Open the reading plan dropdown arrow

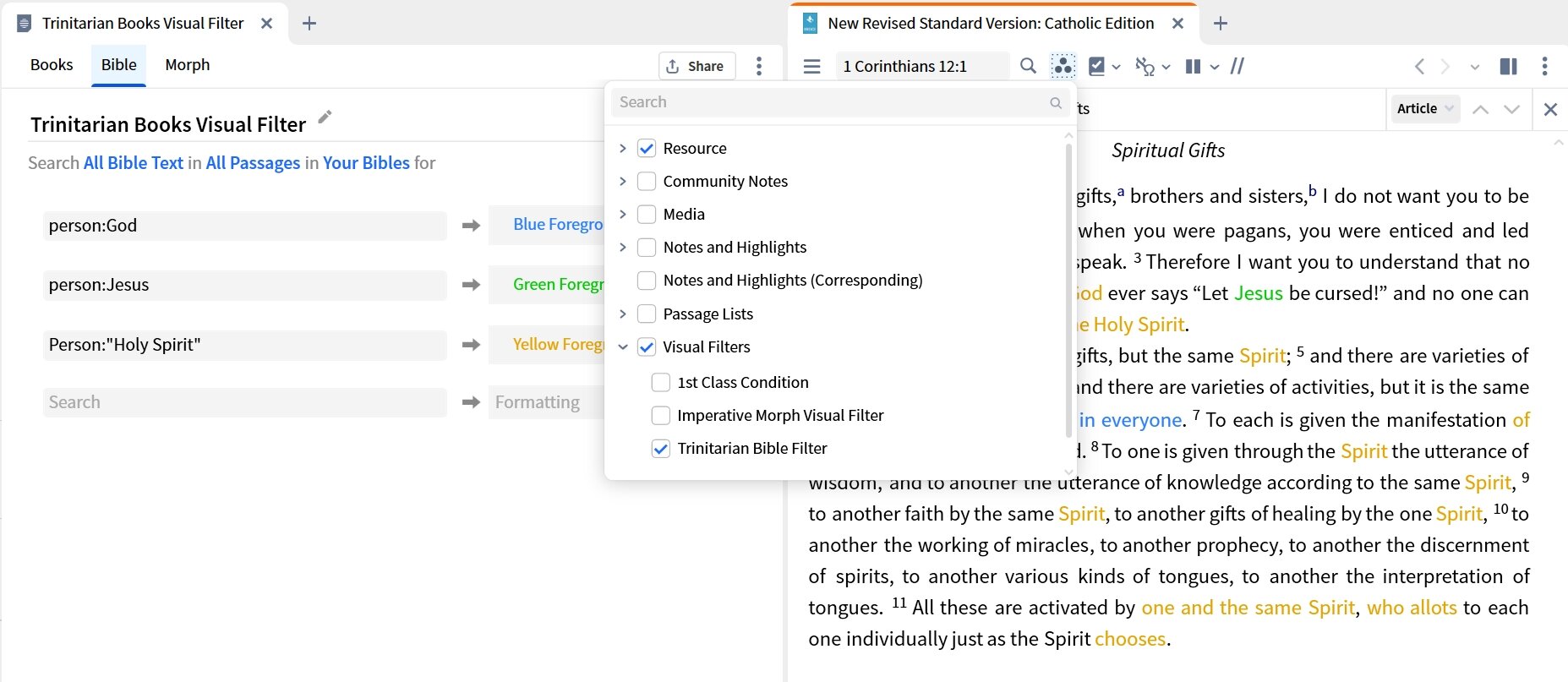1117,67
